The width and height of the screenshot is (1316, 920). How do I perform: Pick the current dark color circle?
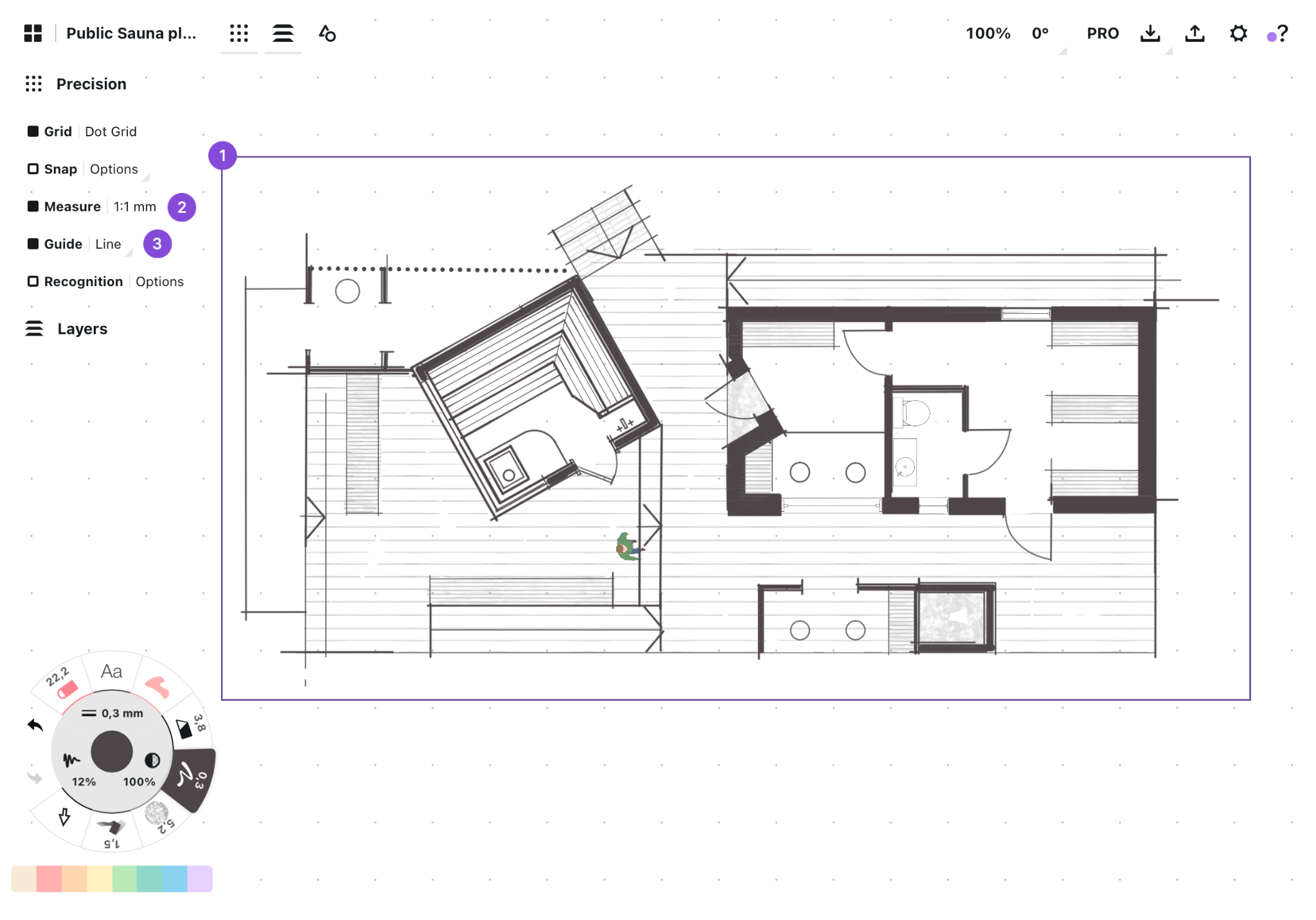point(112,751)
